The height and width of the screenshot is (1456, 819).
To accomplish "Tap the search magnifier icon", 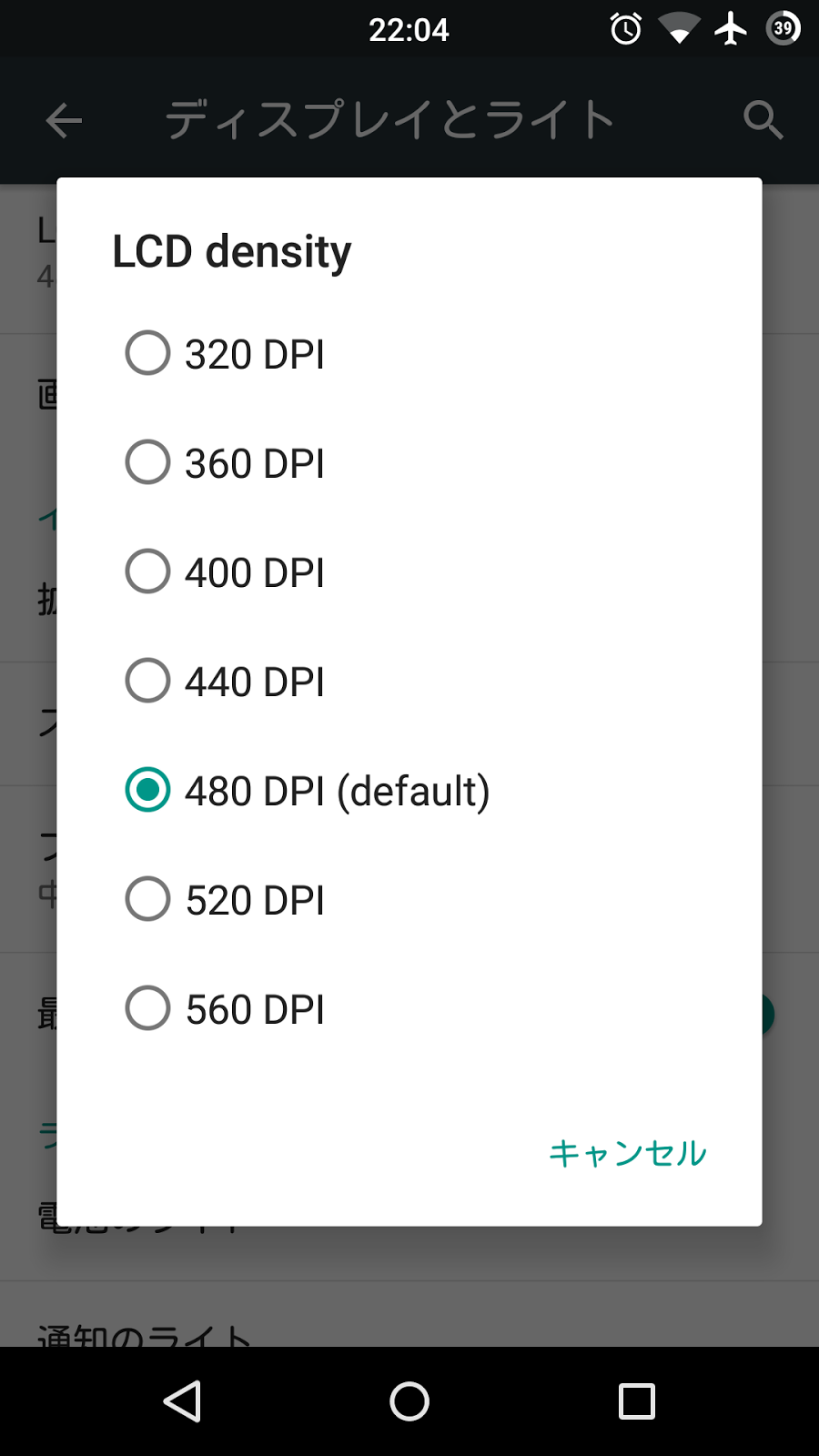I will (763, 120).
